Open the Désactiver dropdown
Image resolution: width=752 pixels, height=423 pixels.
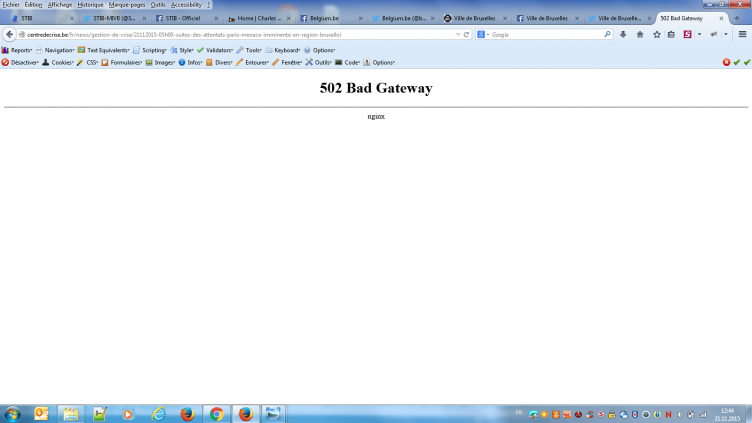pyautogui.click(x=20, y=62)
